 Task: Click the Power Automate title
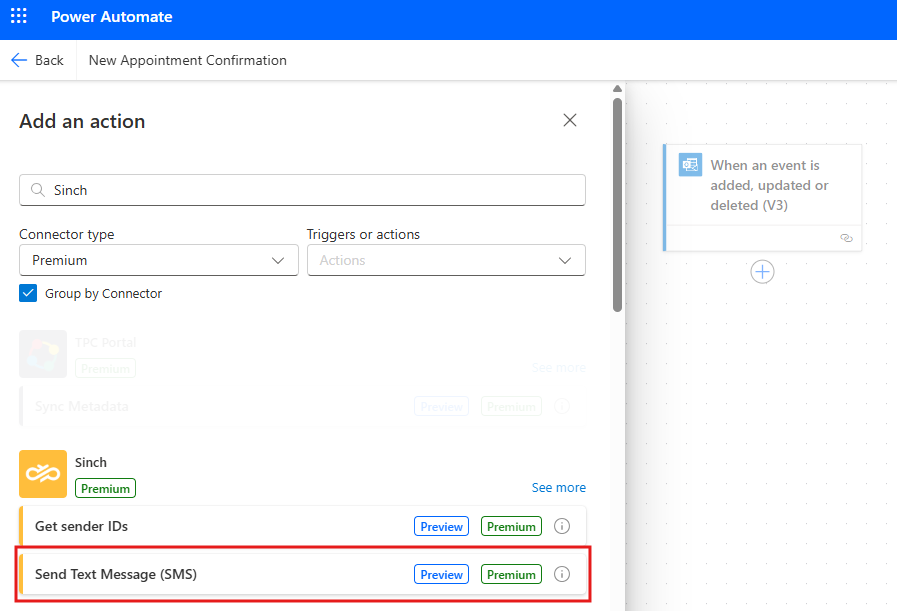tap(112, 17)
